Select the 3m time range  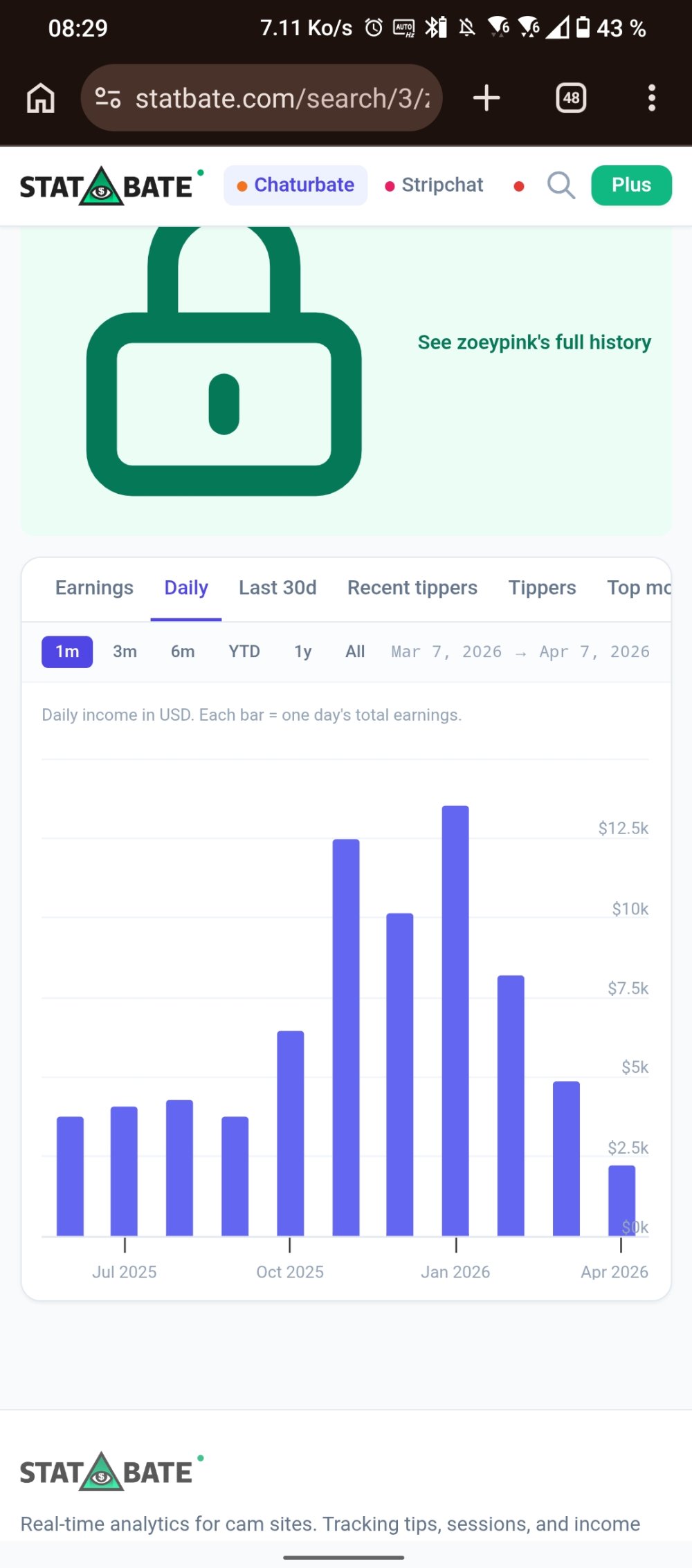point(125,652)
